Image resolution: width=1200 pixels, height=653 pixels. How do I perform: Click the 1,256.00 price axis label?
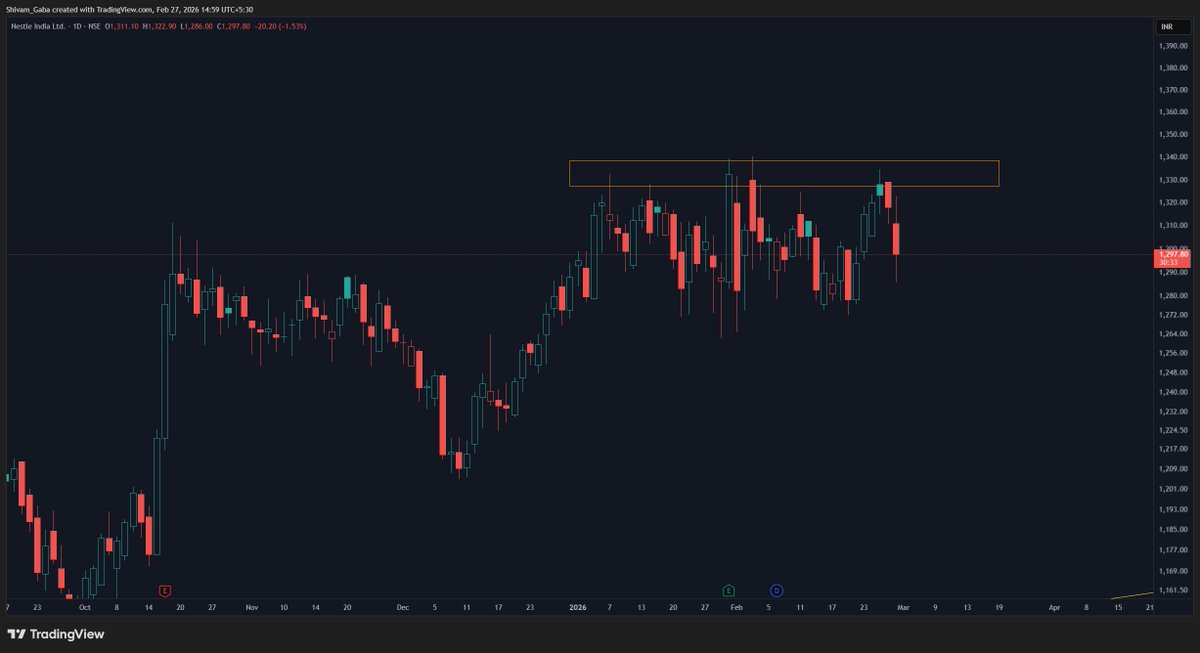click(1171, 353)
